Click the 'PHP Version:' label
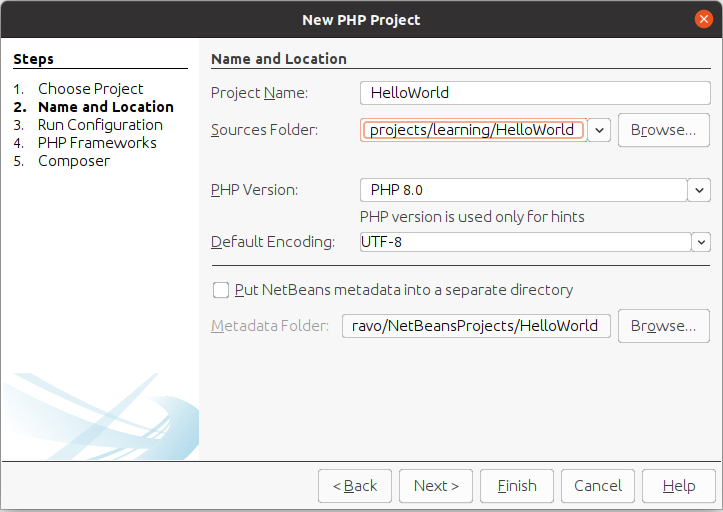Screen dimensions: 723x512 255,190
